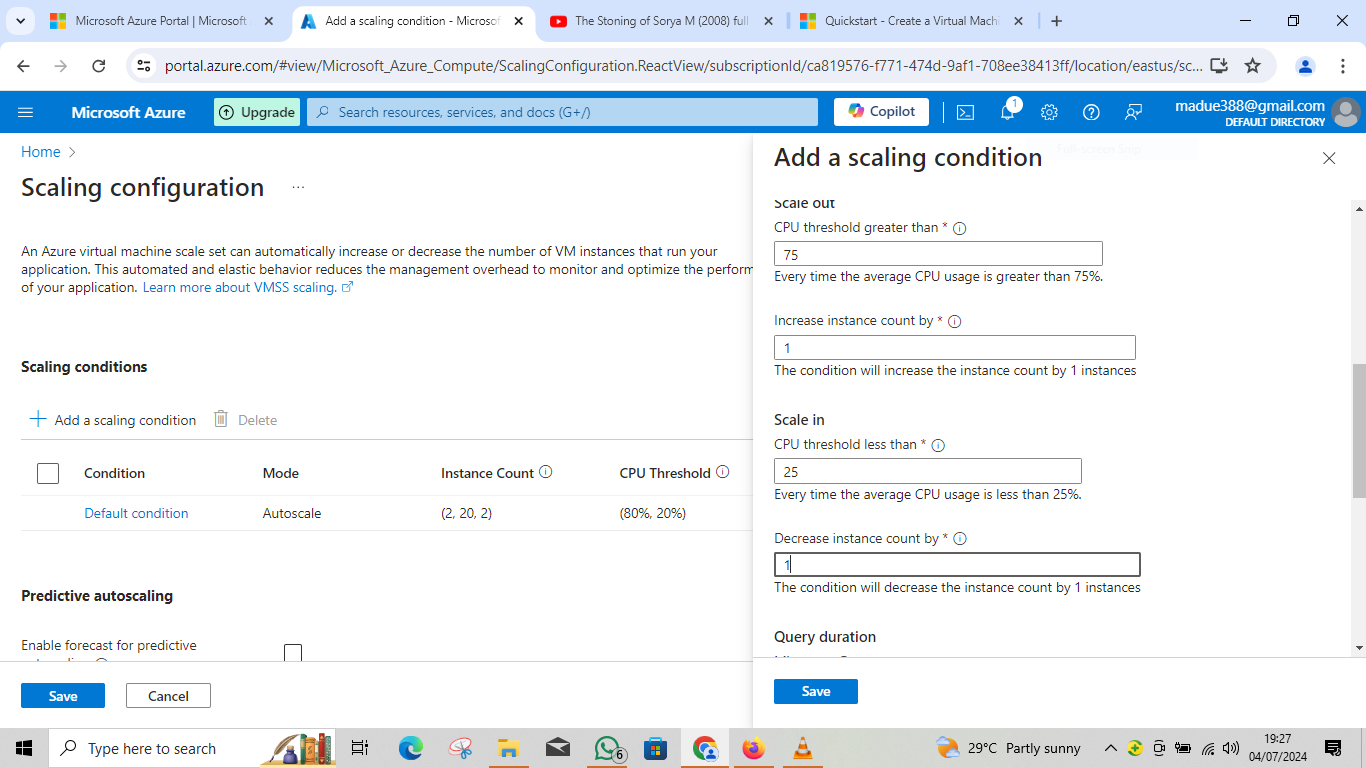Viewport: 1366px width, 768px height.
Task: Show hidden system tray icons
Action: coord(1110,748)
